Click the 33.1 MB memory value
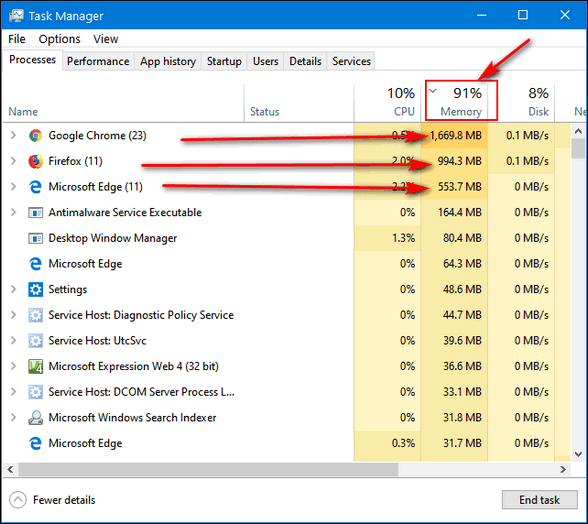The image size is (588, 524). coord(462,392)
